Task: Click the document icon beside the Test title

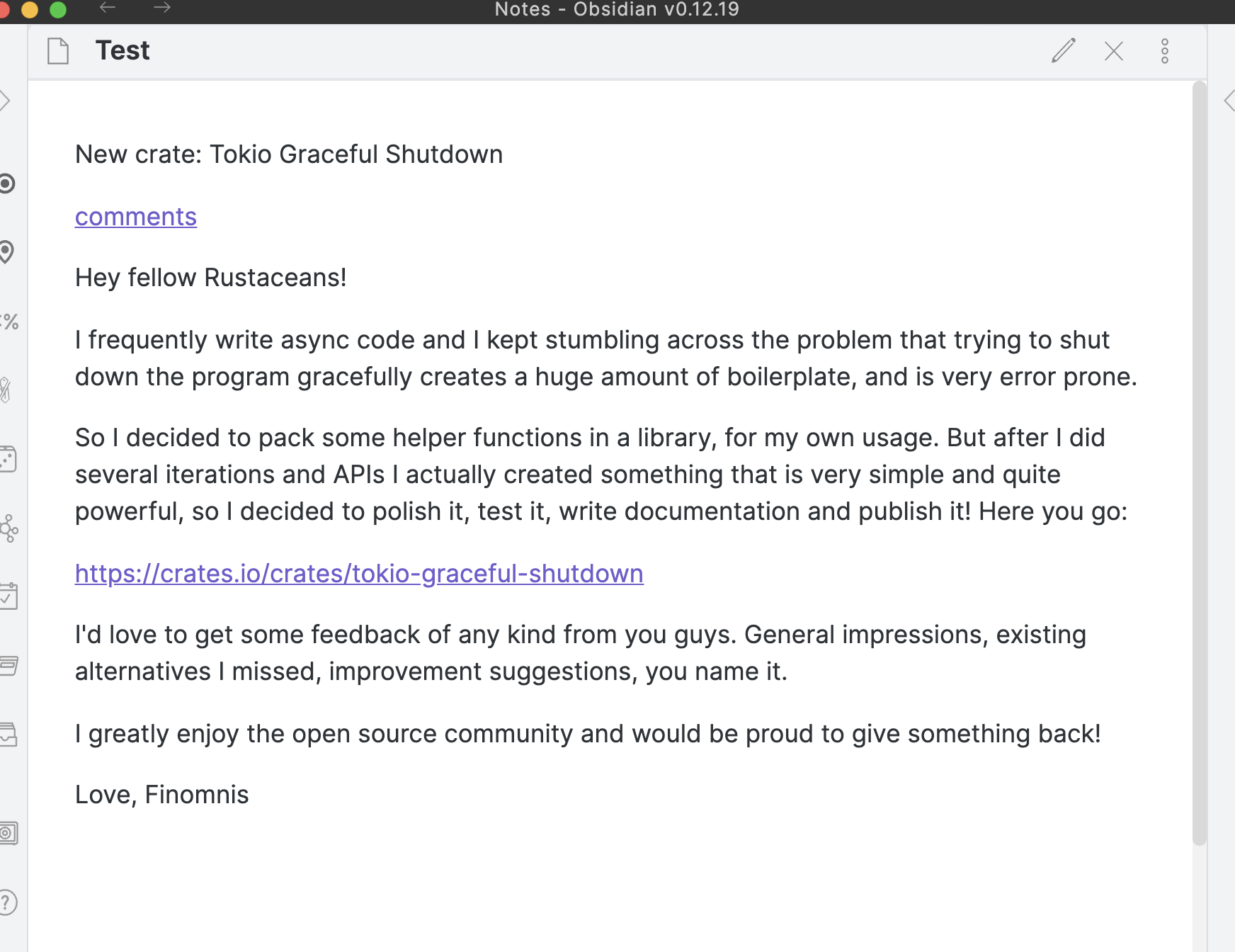Action: pyautogui.click(x=58, y=50)
